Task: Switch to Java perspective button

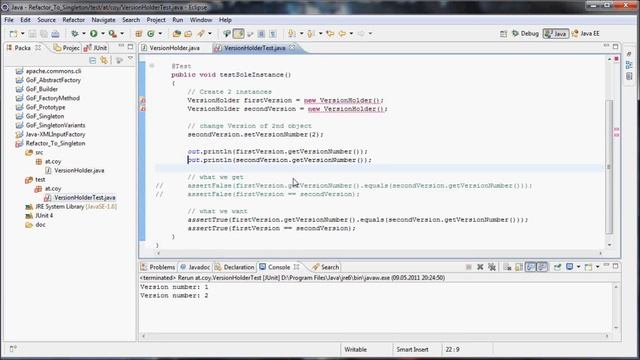Action: 556,33
